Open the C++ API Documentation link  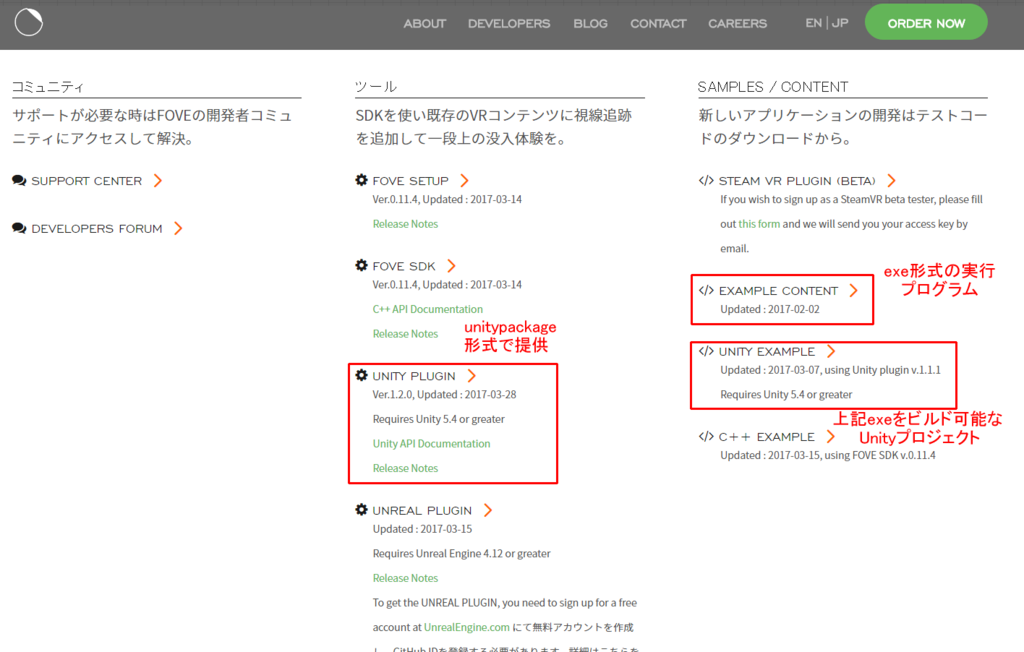(x=428, y=309)
